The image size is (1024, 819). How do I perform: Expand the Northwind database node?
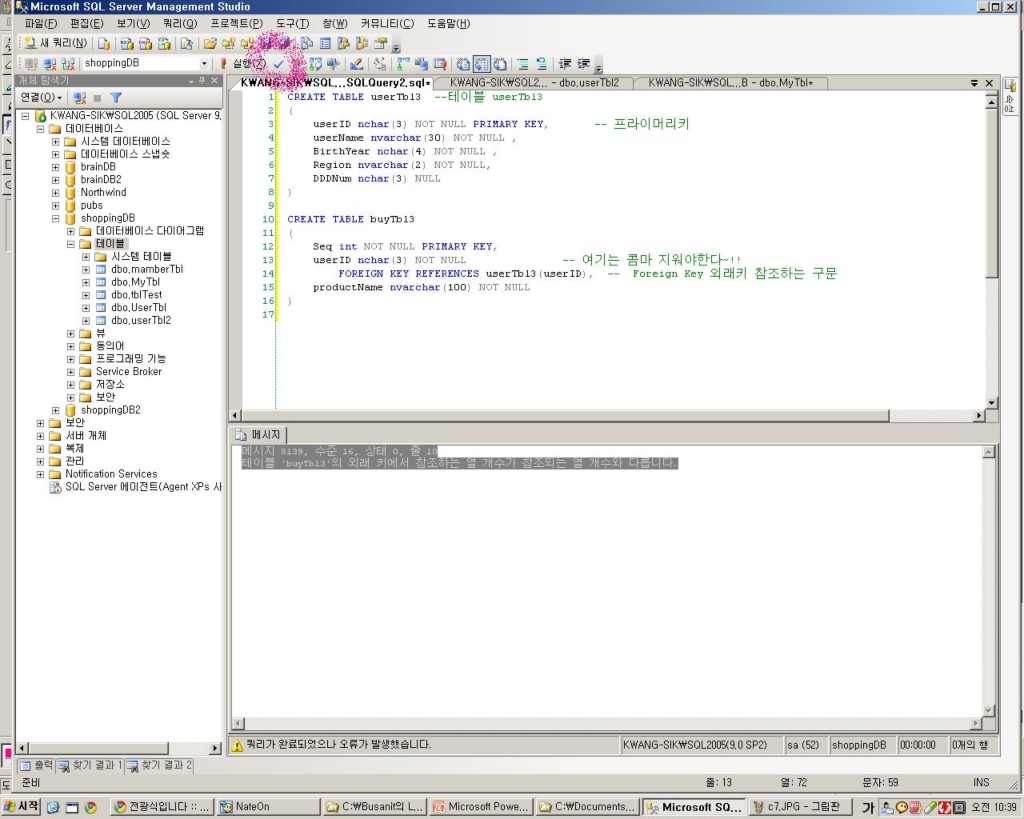(56, 193)
